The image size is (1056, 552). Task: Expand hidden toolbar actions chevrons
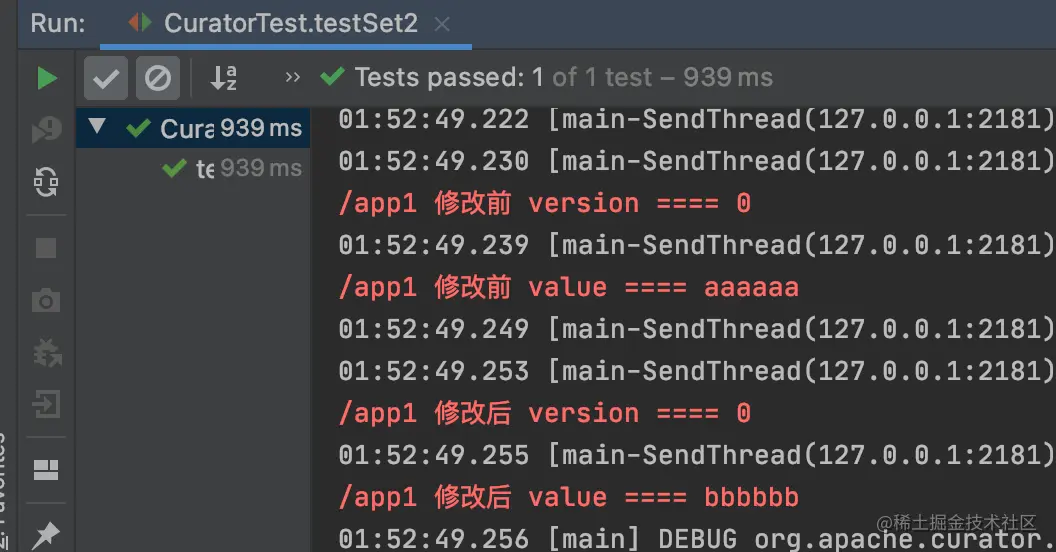(x=292, y=77)
